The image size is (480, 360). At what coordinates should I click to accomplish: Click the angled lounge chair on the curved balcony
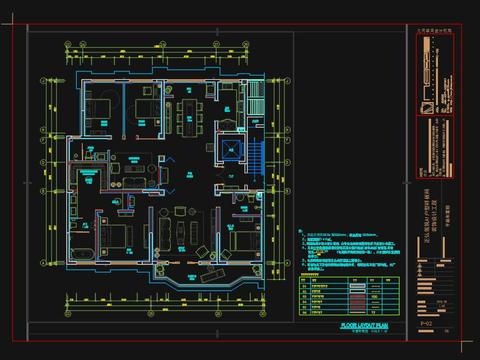(x=212, y=276)
